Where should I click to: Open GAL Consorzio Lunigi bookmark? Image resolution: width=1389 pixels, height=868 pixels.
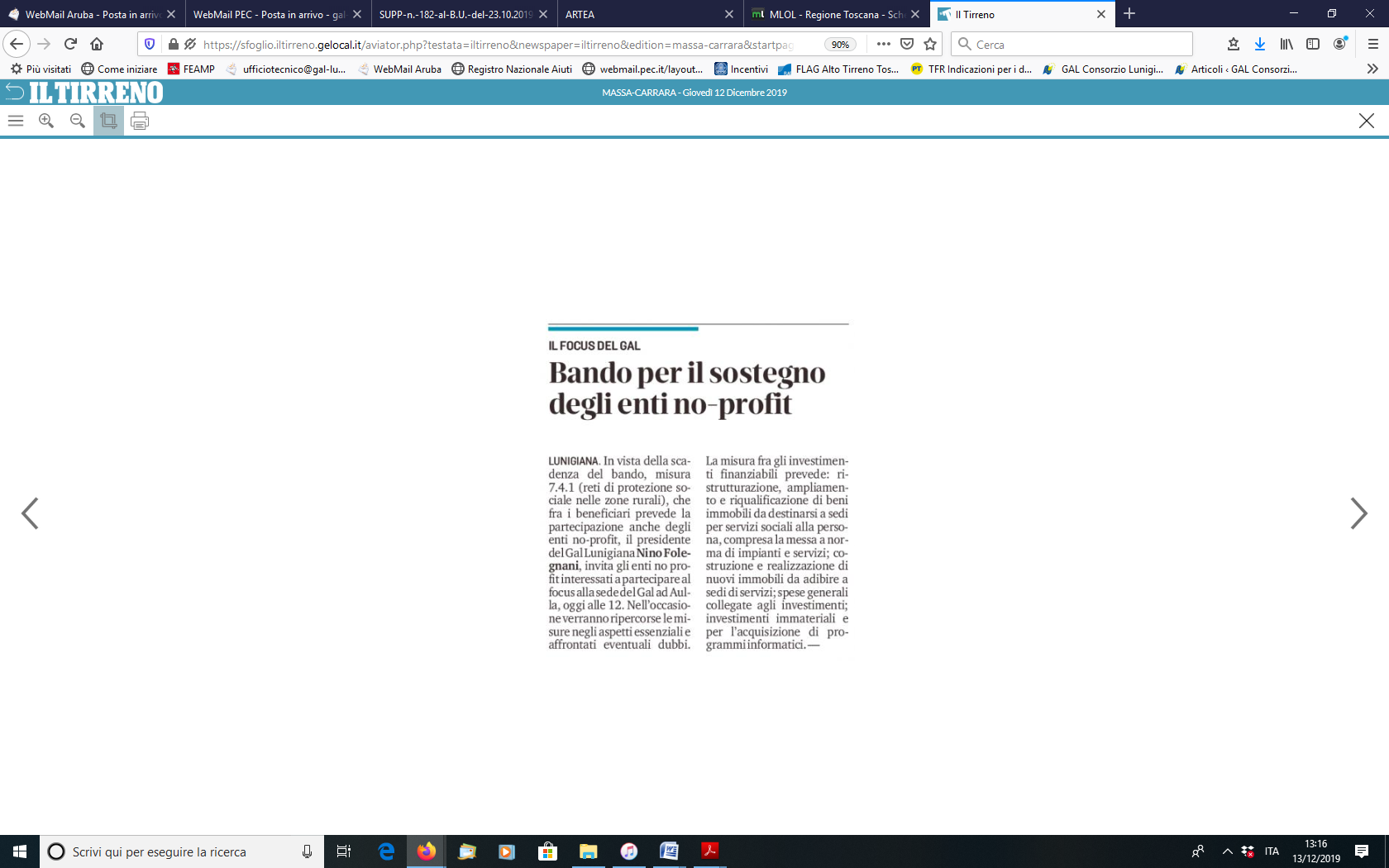point(1103,69)
